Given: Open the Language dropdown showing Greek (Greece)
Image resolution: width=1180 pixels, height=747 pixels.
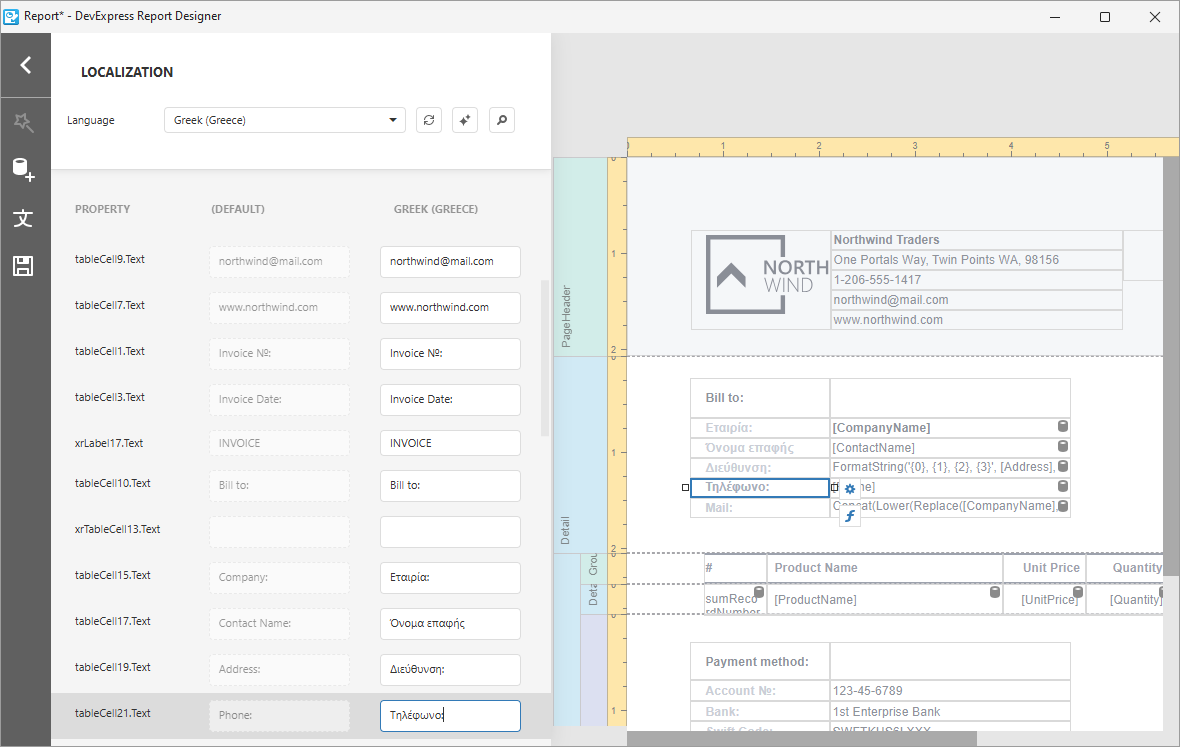Looking at the screenshot, I should tap(284, 119).
